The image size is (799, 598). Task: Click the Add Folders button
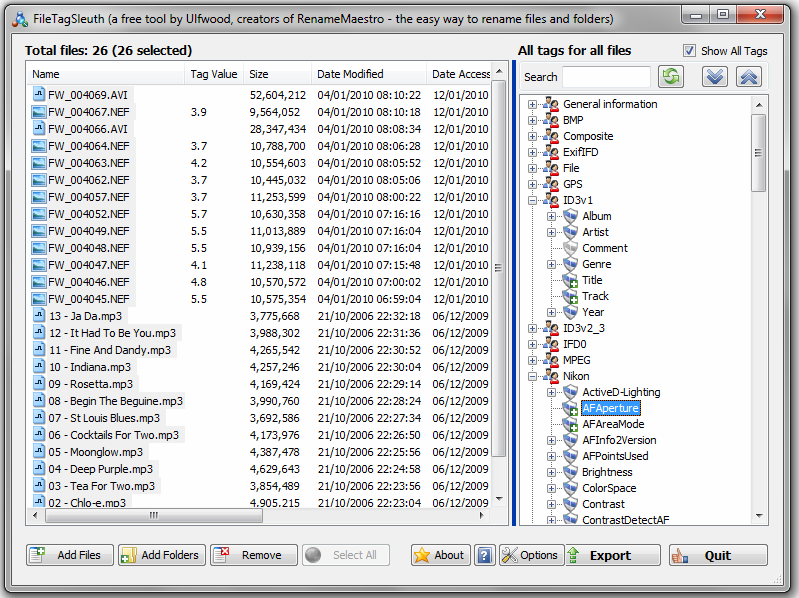tap(162, 555)
